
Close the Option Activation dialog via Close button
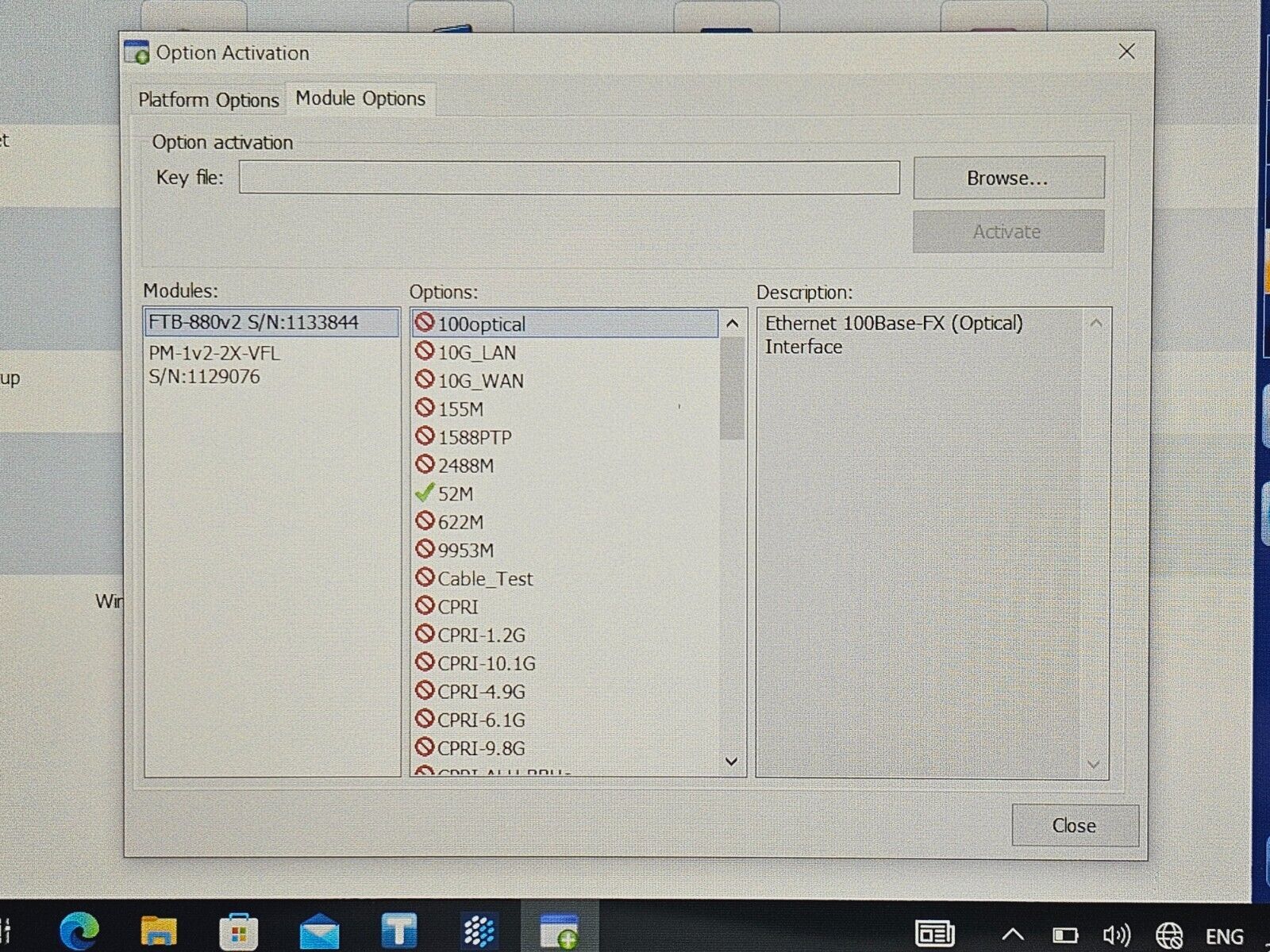(1074, 825)
